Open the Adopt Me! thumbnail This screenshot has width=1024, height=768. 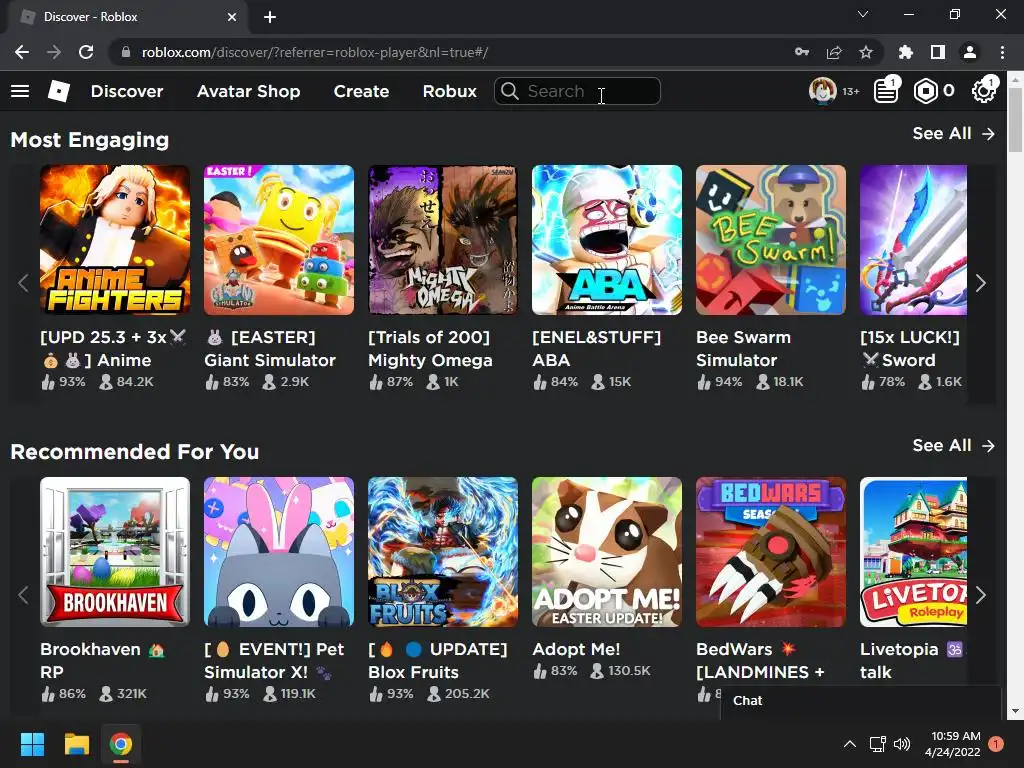(x=607, y=552)
